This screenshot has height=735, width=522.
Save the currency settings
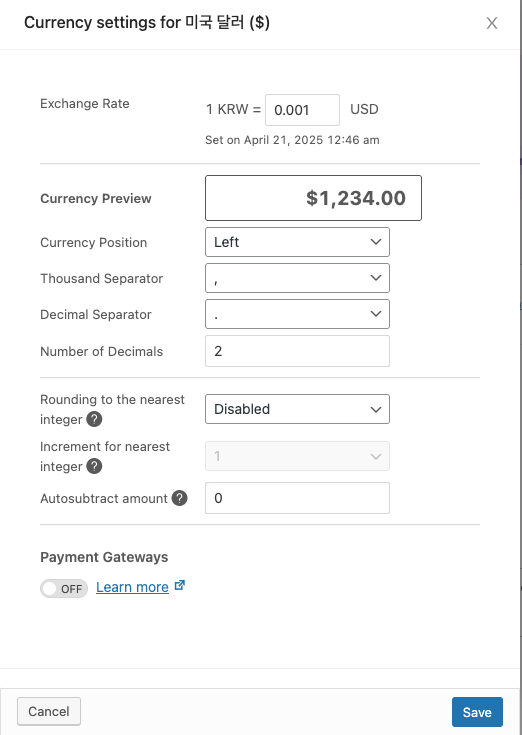(x=477, y=712)
